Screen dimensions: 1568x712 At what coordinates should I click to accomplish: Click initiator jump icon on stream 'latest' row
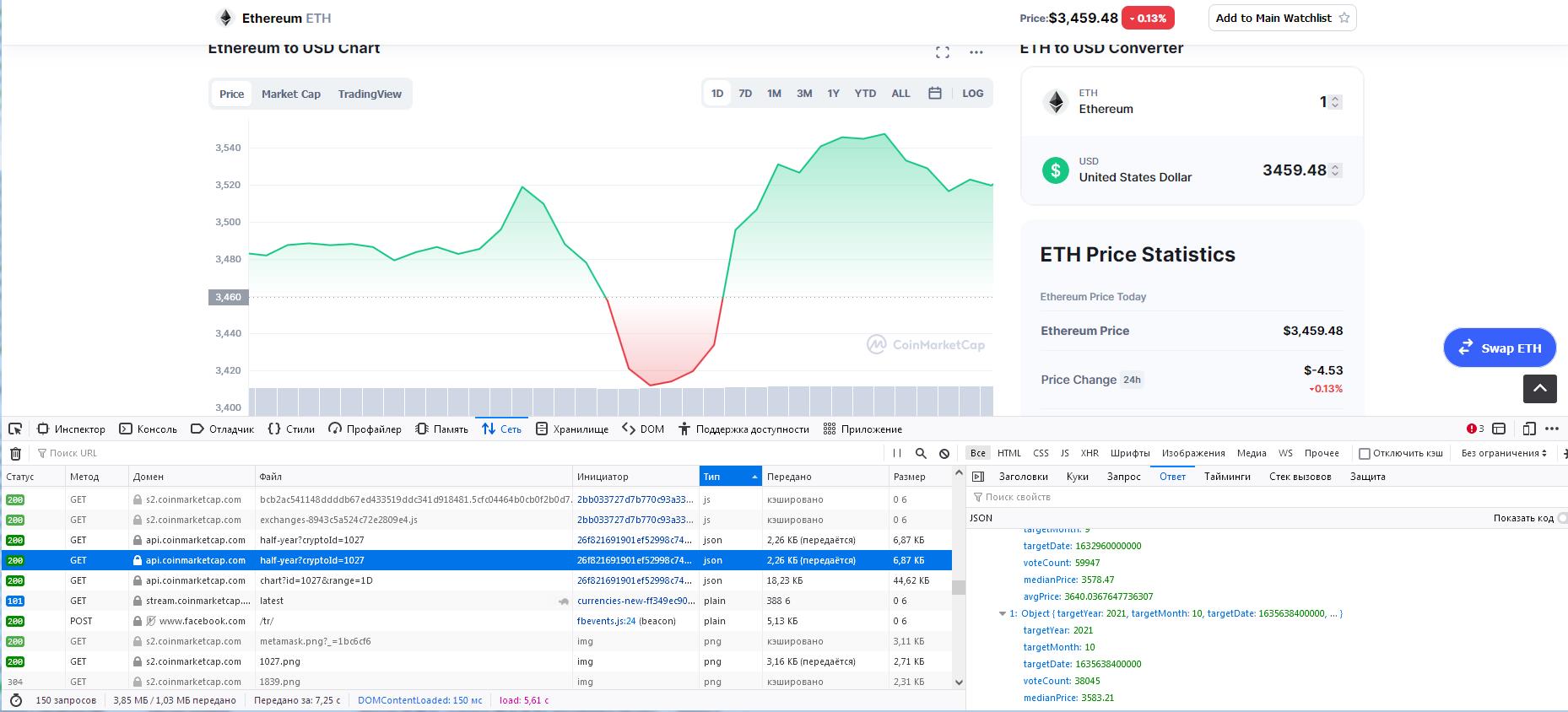point(563,601)
